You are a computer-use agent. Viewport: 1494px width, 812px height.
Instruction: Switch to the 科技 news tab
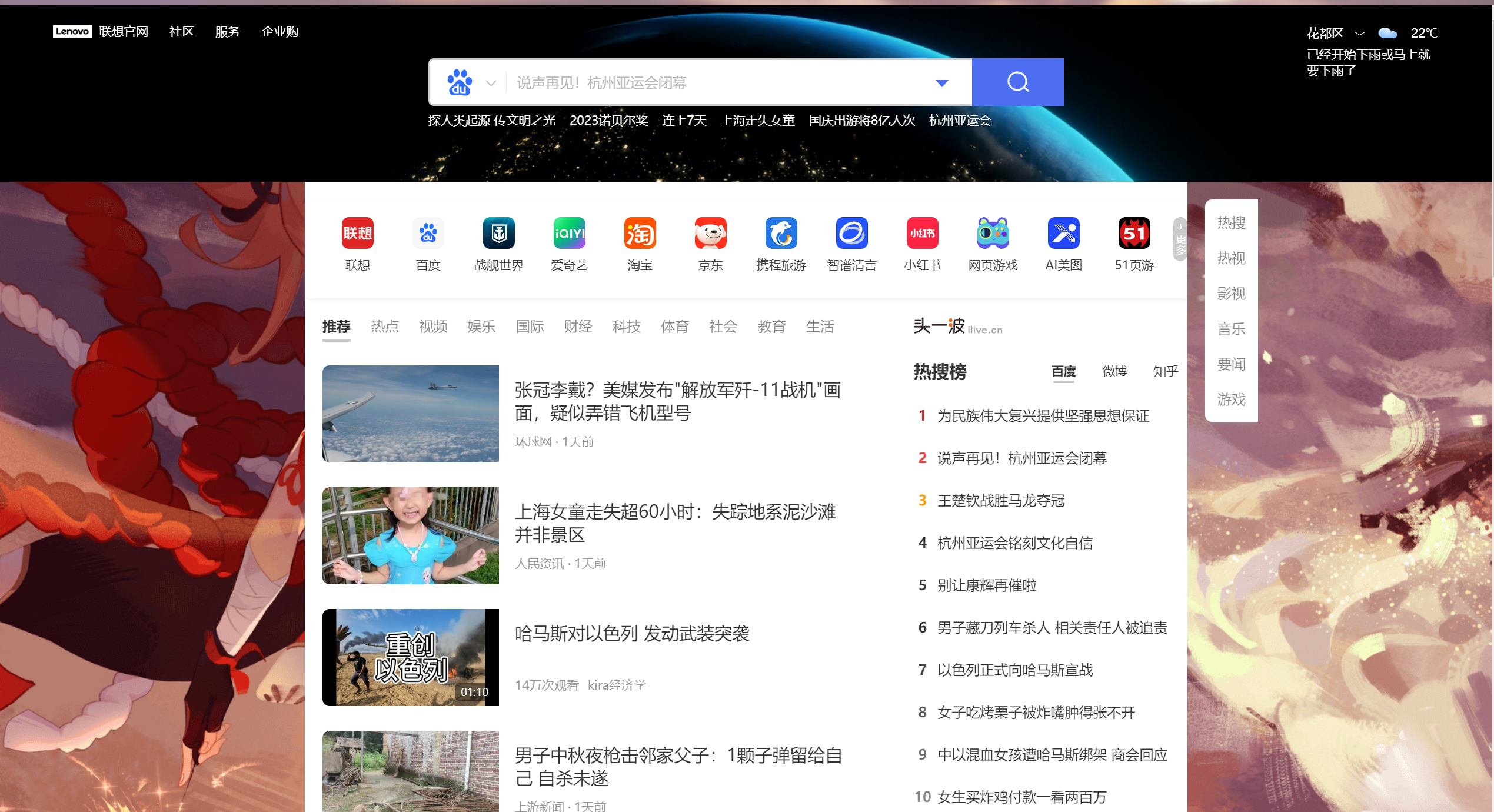(x=626, y=327)
